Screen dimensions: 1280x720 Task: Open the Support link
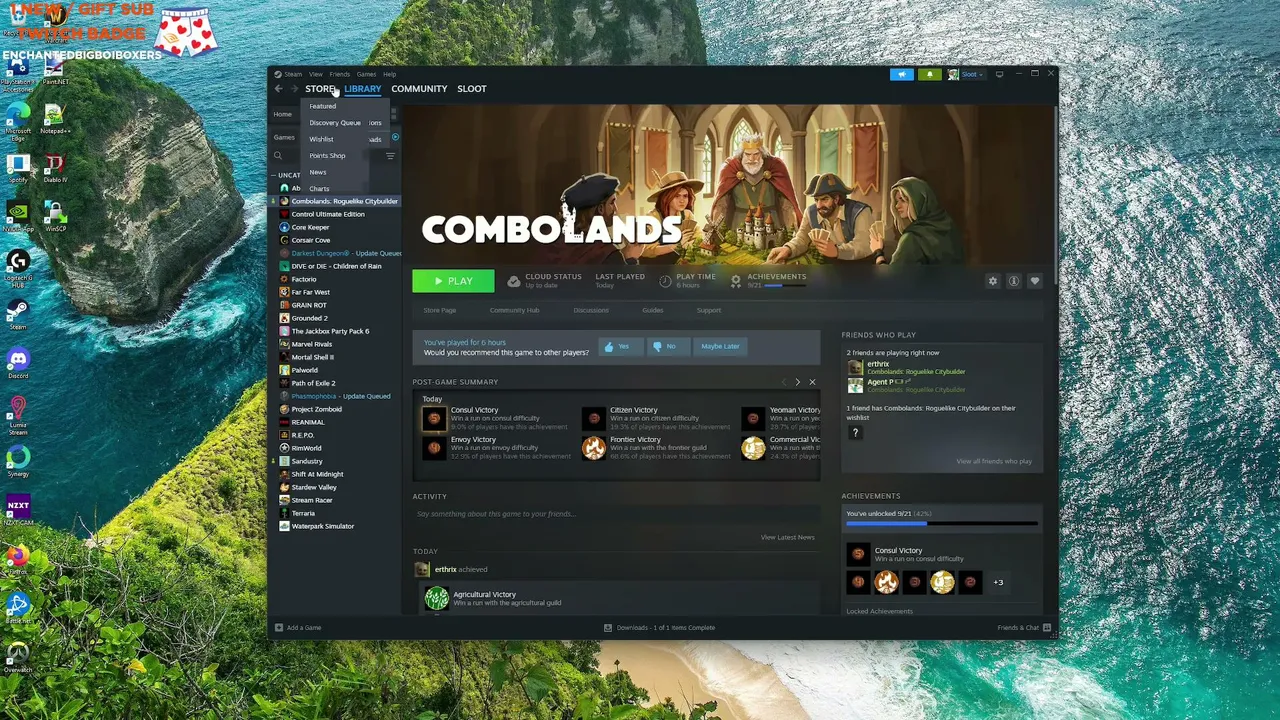709,310
